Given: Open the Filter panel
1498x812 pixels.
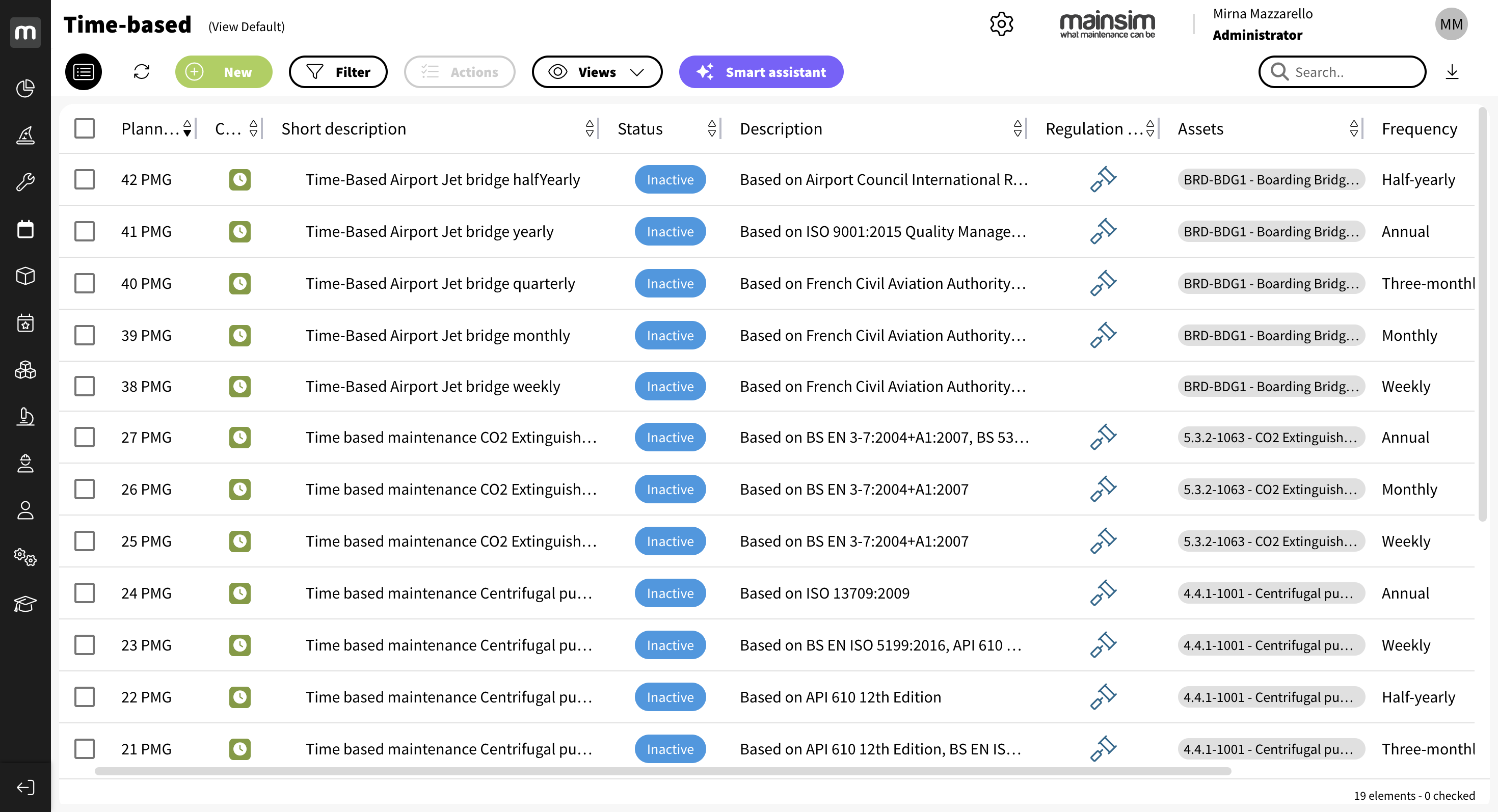Looking at the screenshot, I should tap(338, 71).
